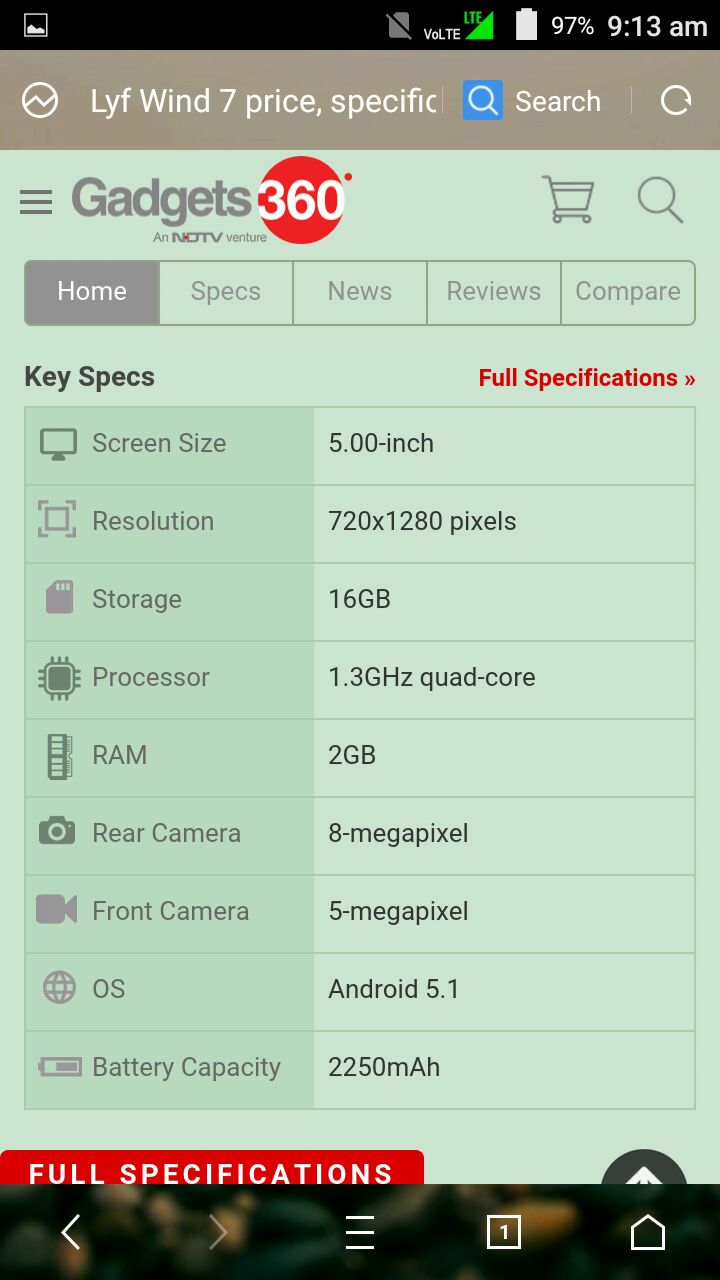Open the hamburger menu beside Gadgets 360 logo
This screenshot has height=1280, width=720.
coord(36,202)
